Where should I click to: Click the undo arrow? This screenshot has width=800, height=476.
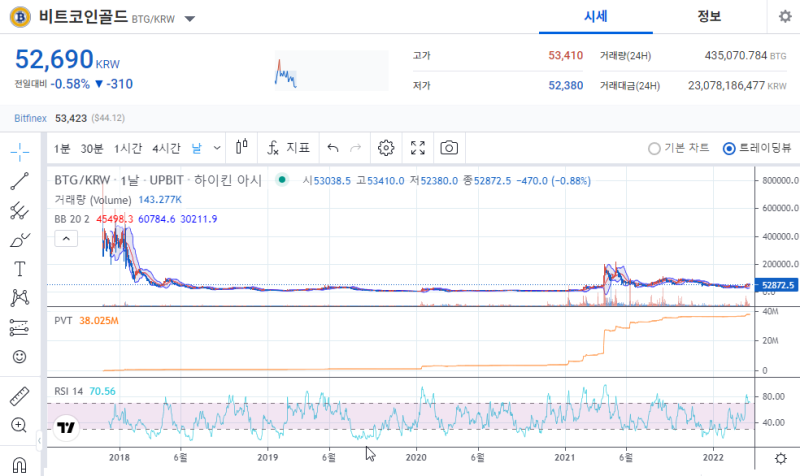(333, 148)
